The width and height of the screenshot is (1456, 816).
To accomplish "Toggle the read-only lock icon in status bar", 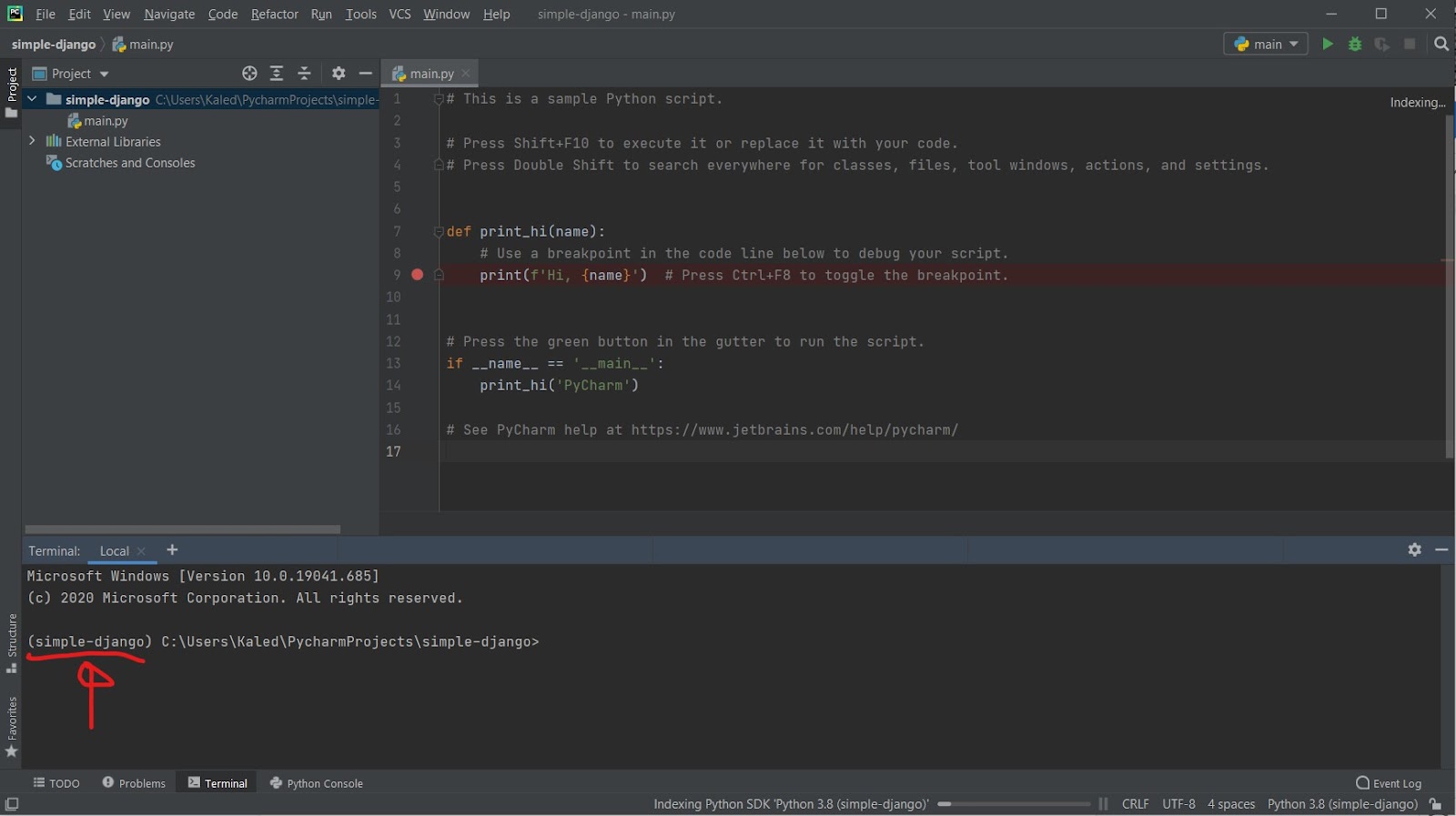I will pos(1436,804).
